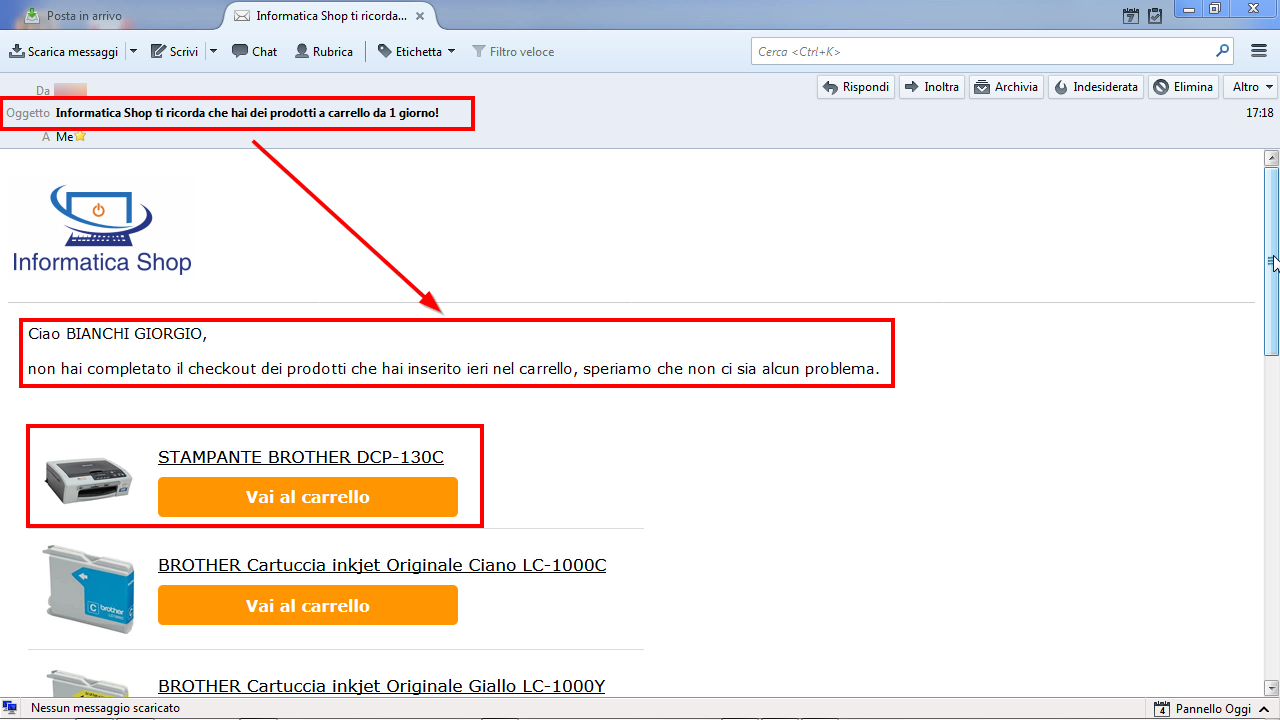Click the 17:18 message time

click(1260, 113)
